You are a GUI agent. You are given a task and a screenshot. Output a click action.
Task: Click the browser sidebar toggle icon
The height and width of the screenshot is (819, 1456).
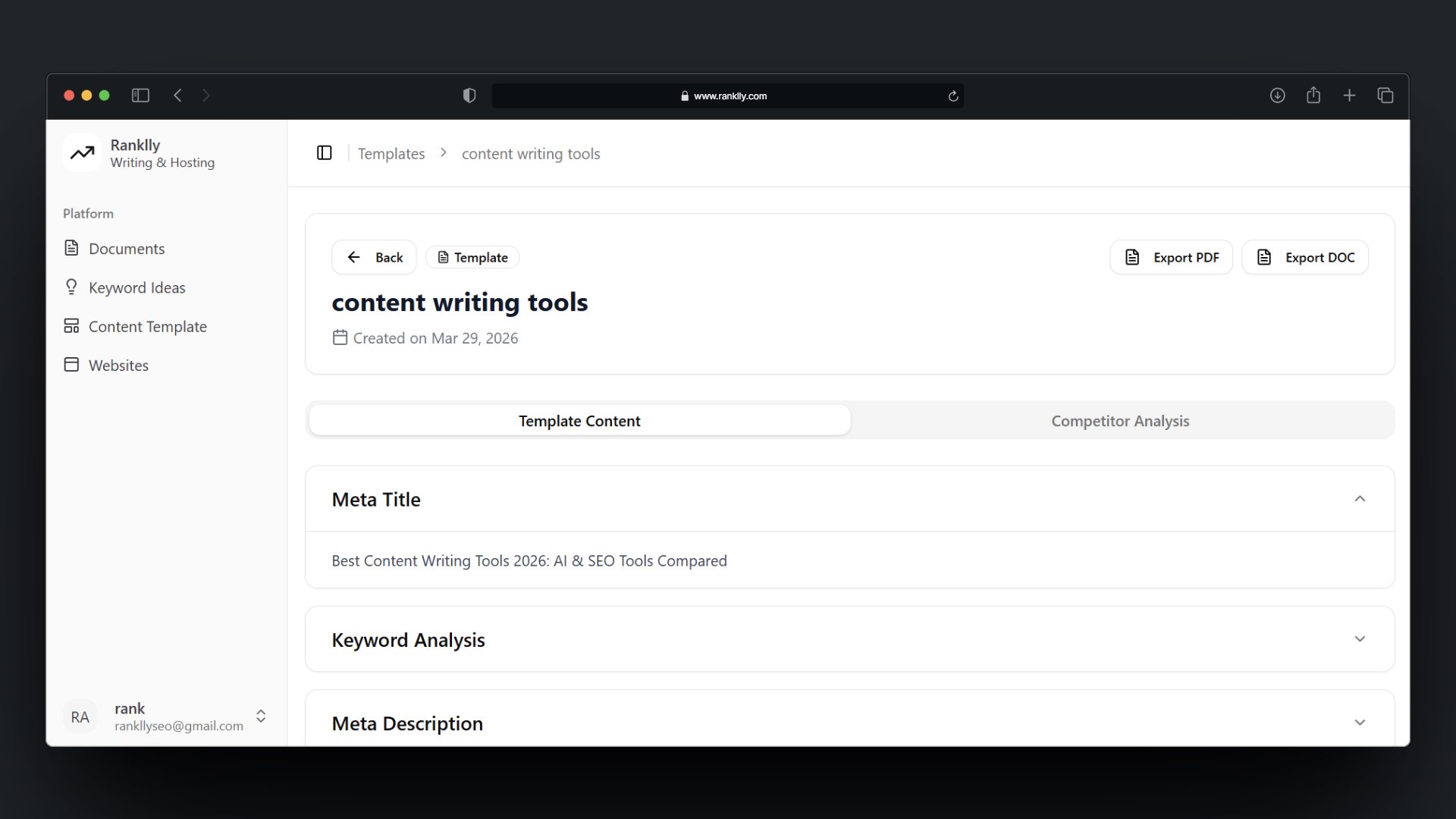[x=140, y=96]
